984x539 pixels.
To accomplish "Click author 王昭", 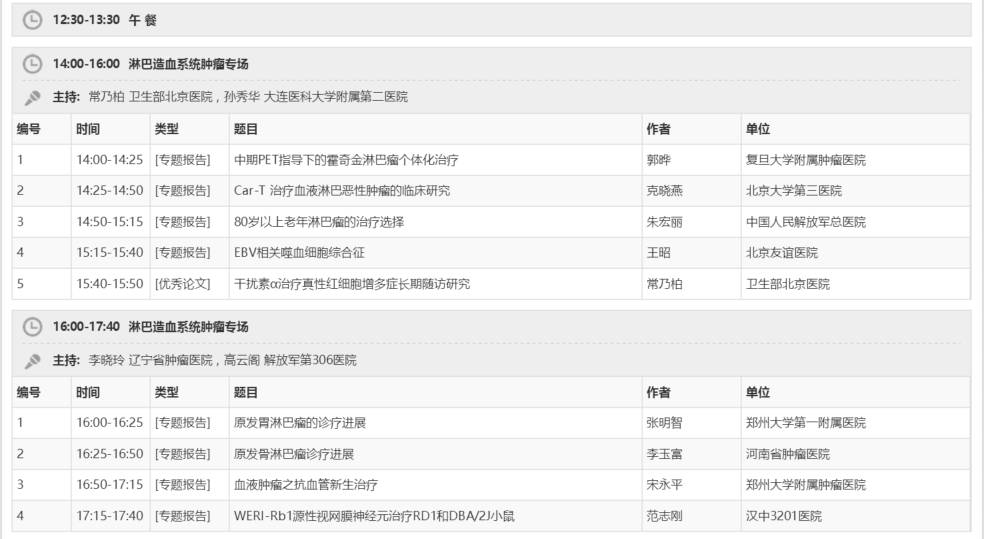I will pyautogui.click(x=658, y=253).
